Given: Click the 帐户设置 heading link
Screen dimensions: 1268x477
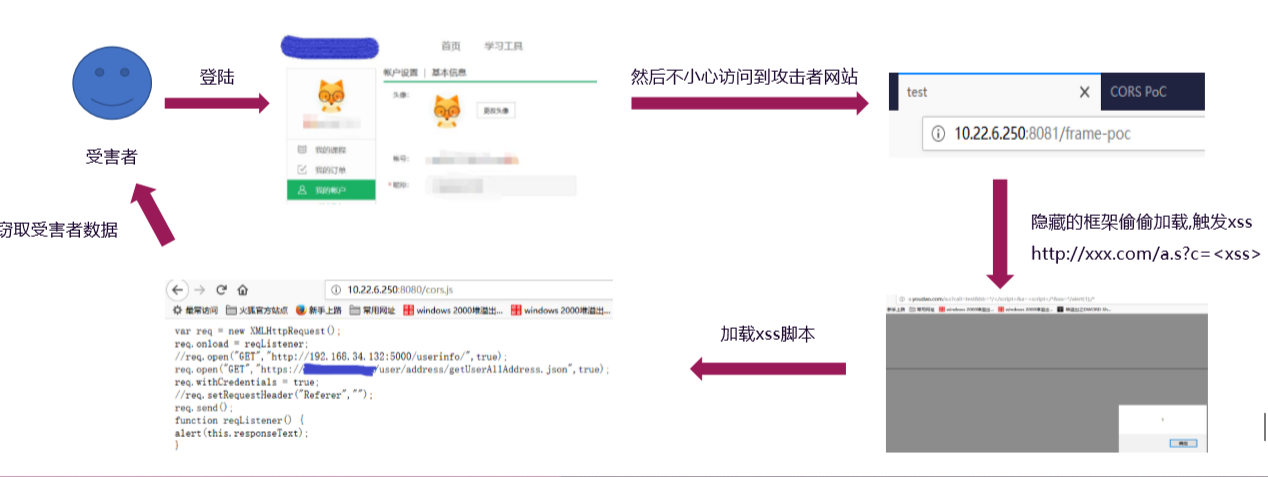Looking at the screenshot, I should pos(400,73).
